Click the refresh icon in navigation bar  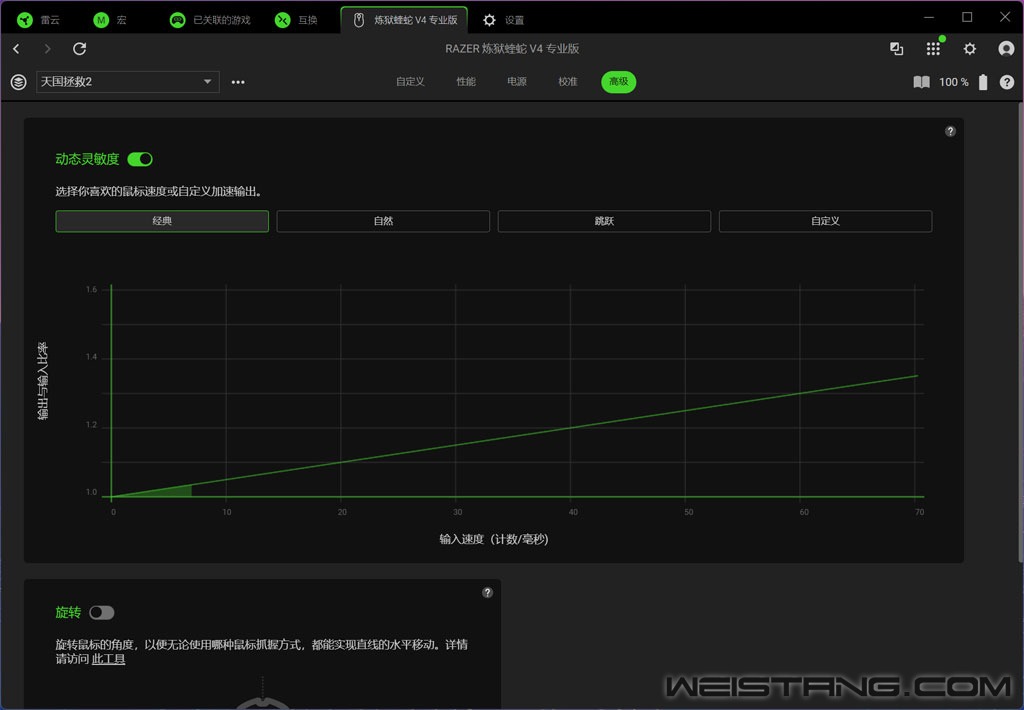[80, 49]
